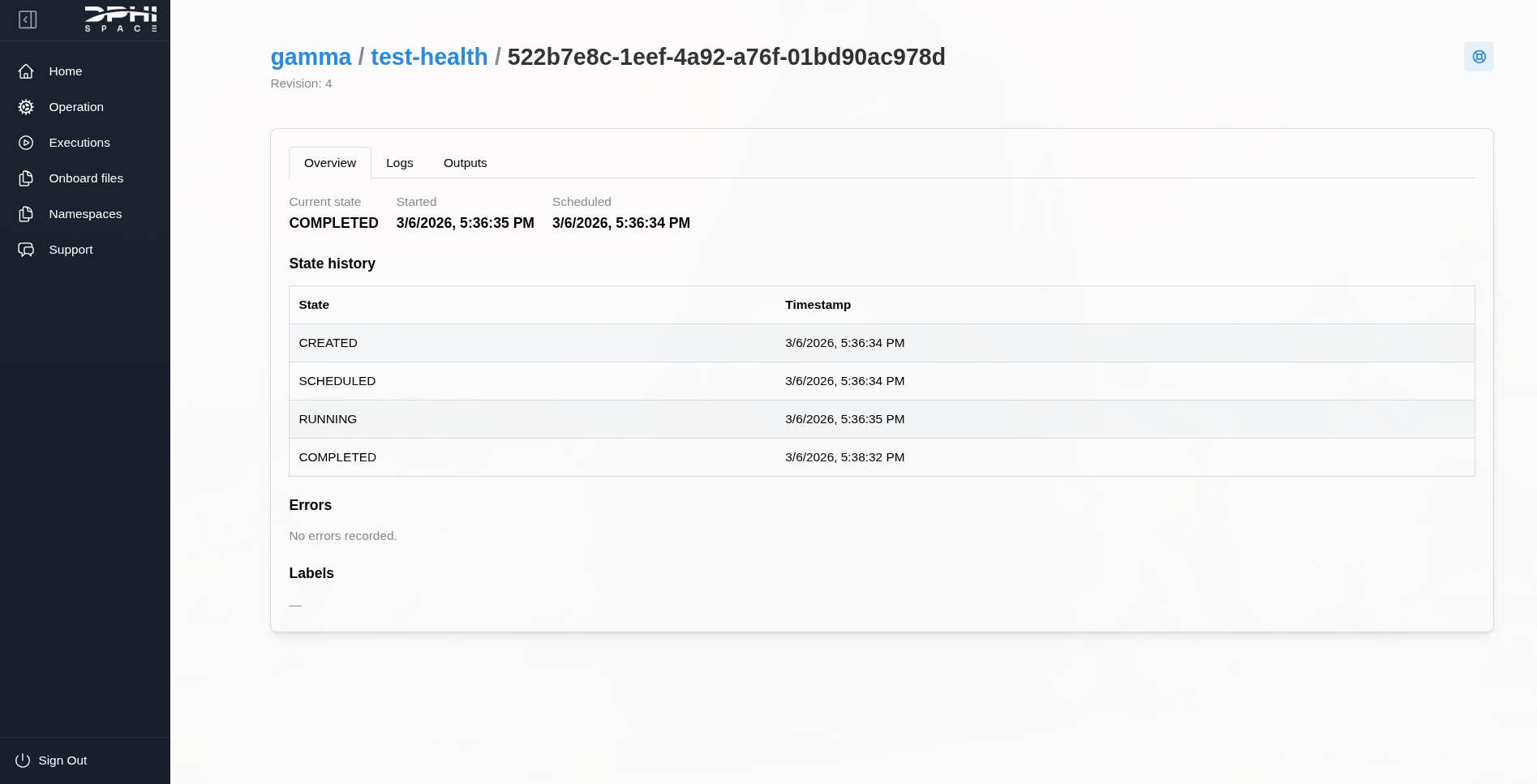Image resolution: width=1537 pixels, height=784 pixels.
Task: Click the Executions play icon
Action: click(x=26, y=143)
